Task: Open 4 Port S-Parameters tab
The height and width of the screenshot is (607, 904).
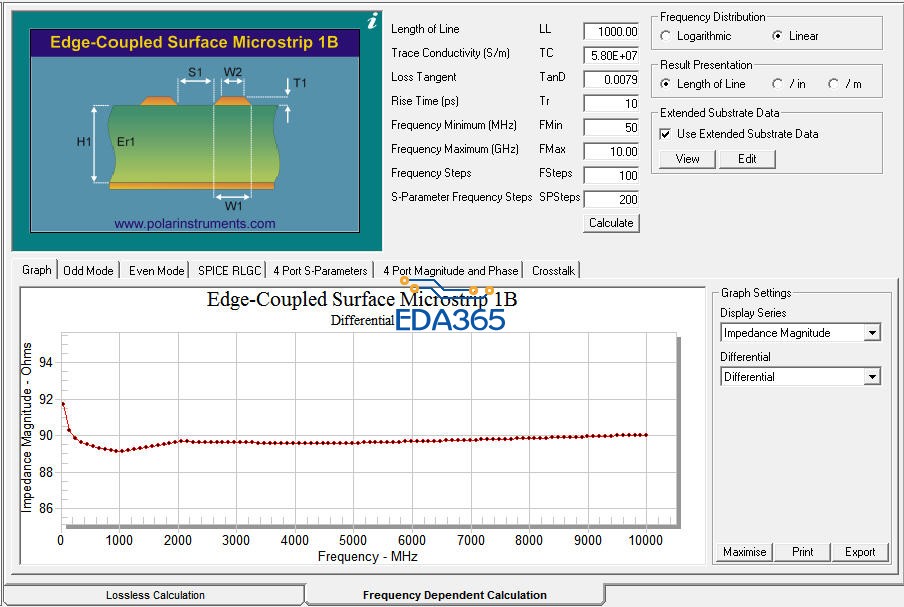Action: 320,270
